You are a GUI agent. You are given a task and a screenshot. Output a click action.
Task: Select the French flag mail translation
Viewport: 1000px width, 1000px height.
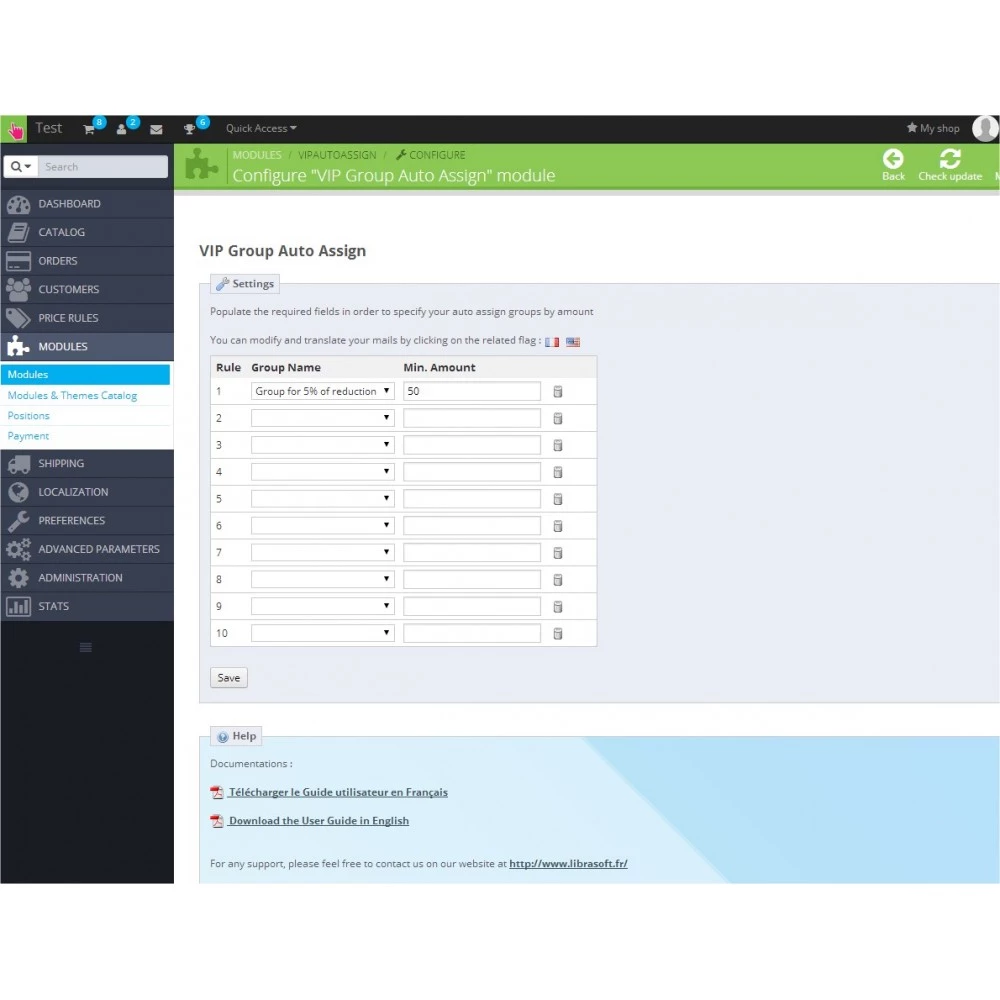[552, 342]
